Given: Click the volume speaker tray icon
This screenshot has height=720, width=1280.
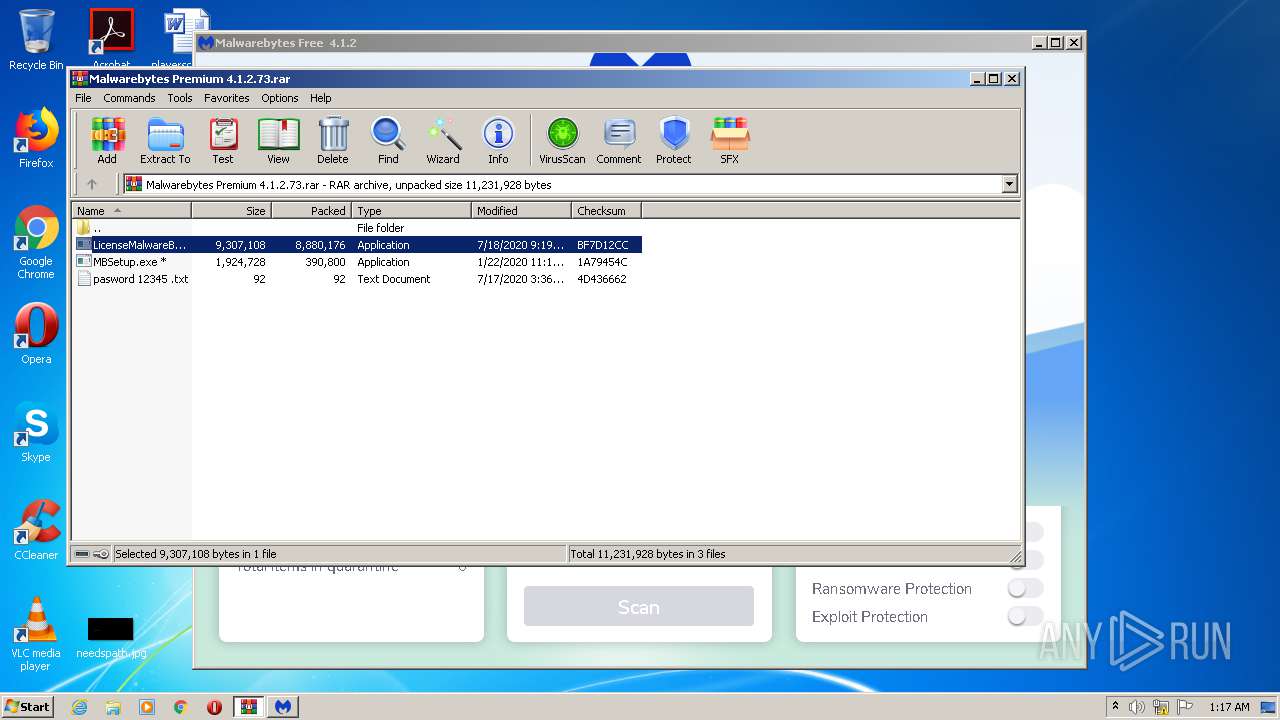Looking at the screenshot, I should 1137,707.
